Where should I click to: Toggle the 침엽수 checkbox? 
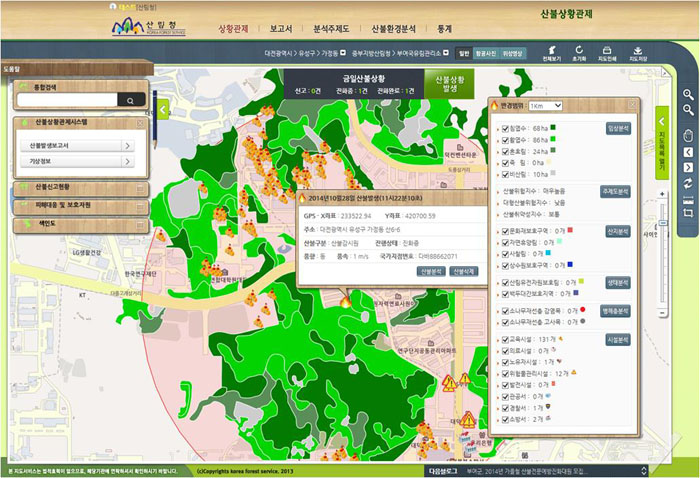click(505, 128)
